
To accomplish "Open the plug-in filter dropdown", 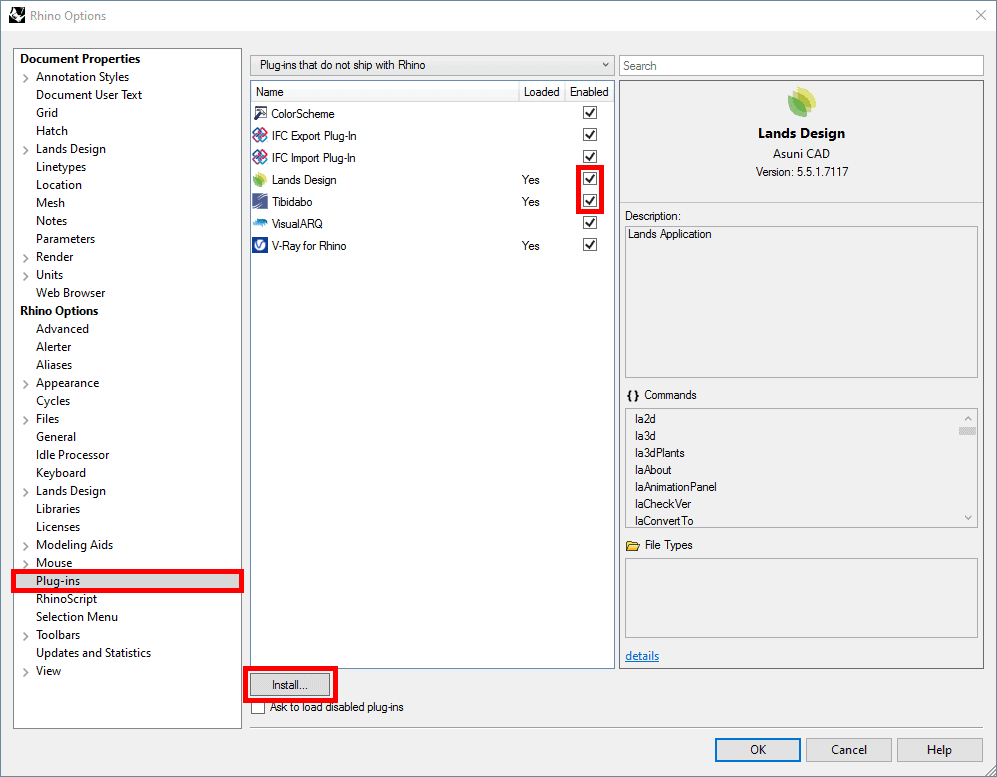I will tap(432, 65).
